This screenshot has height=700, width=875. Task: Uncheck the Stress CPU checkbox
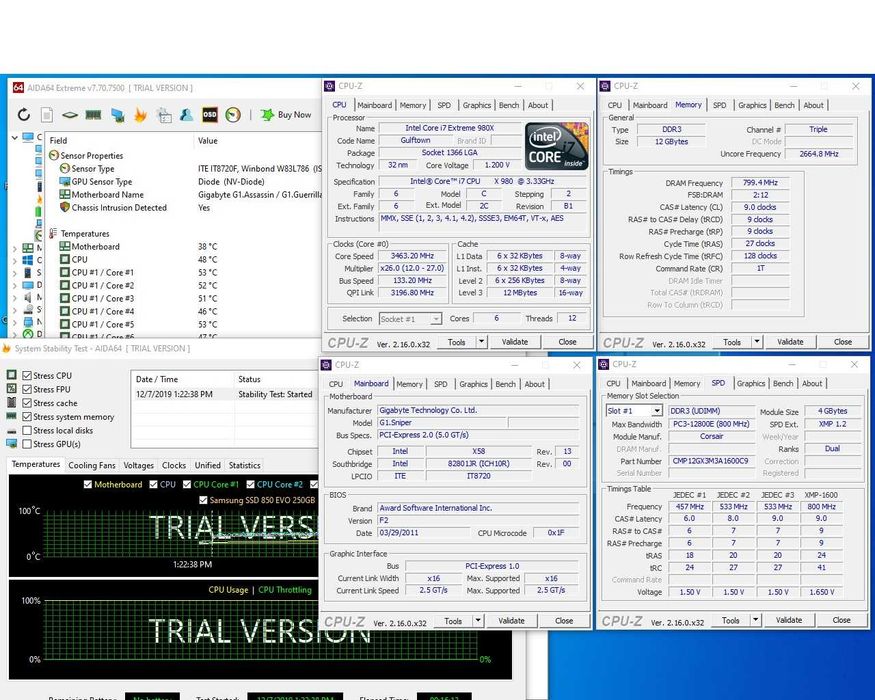(27, 376)
